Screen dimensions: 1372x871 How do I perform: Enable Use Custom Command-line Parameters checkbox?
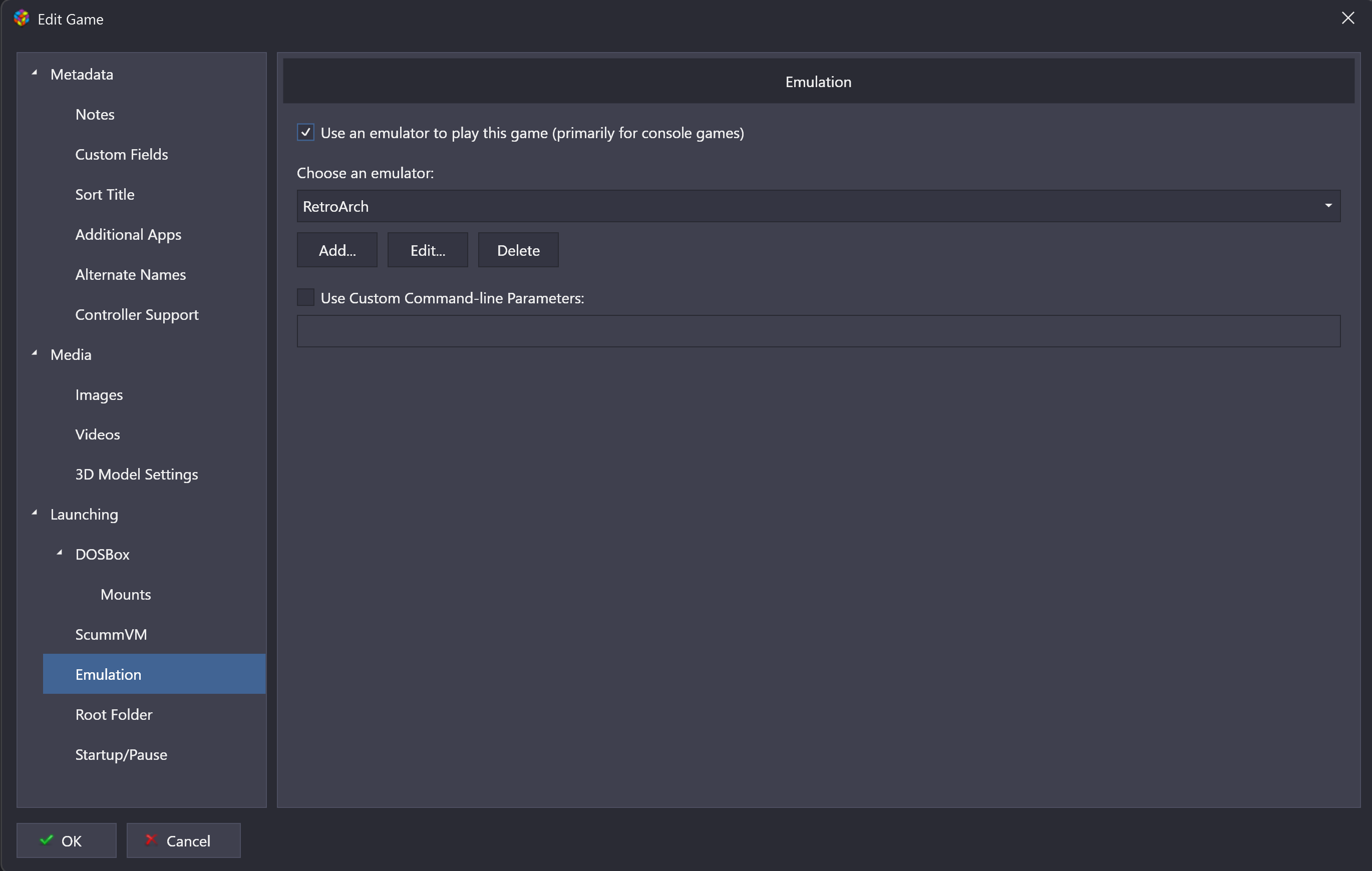coord(305,297)
